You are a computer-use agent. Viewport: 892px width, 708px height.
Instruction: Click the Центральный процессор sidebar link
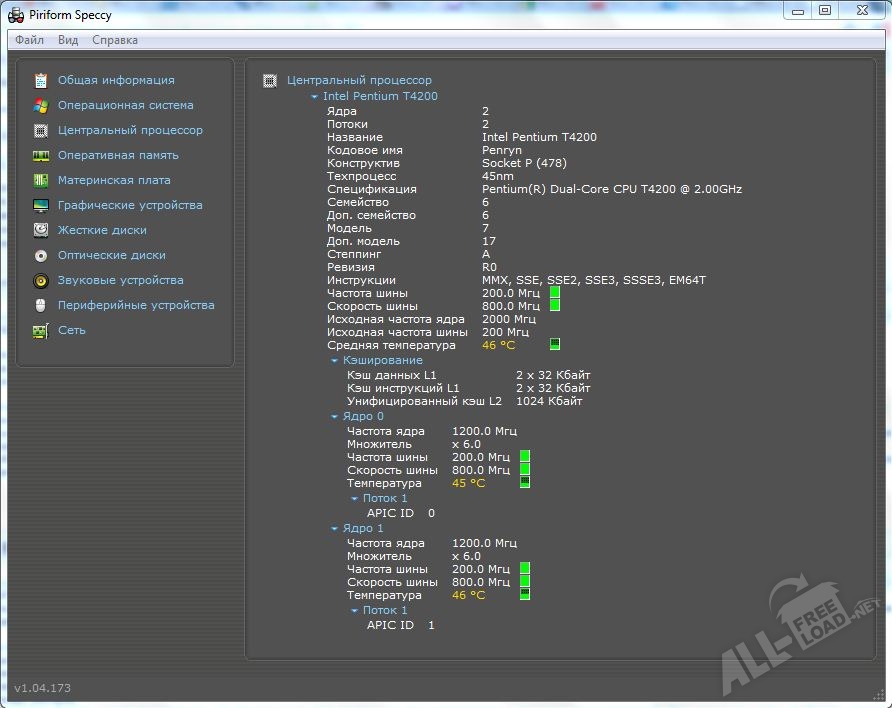click(130, 130)
